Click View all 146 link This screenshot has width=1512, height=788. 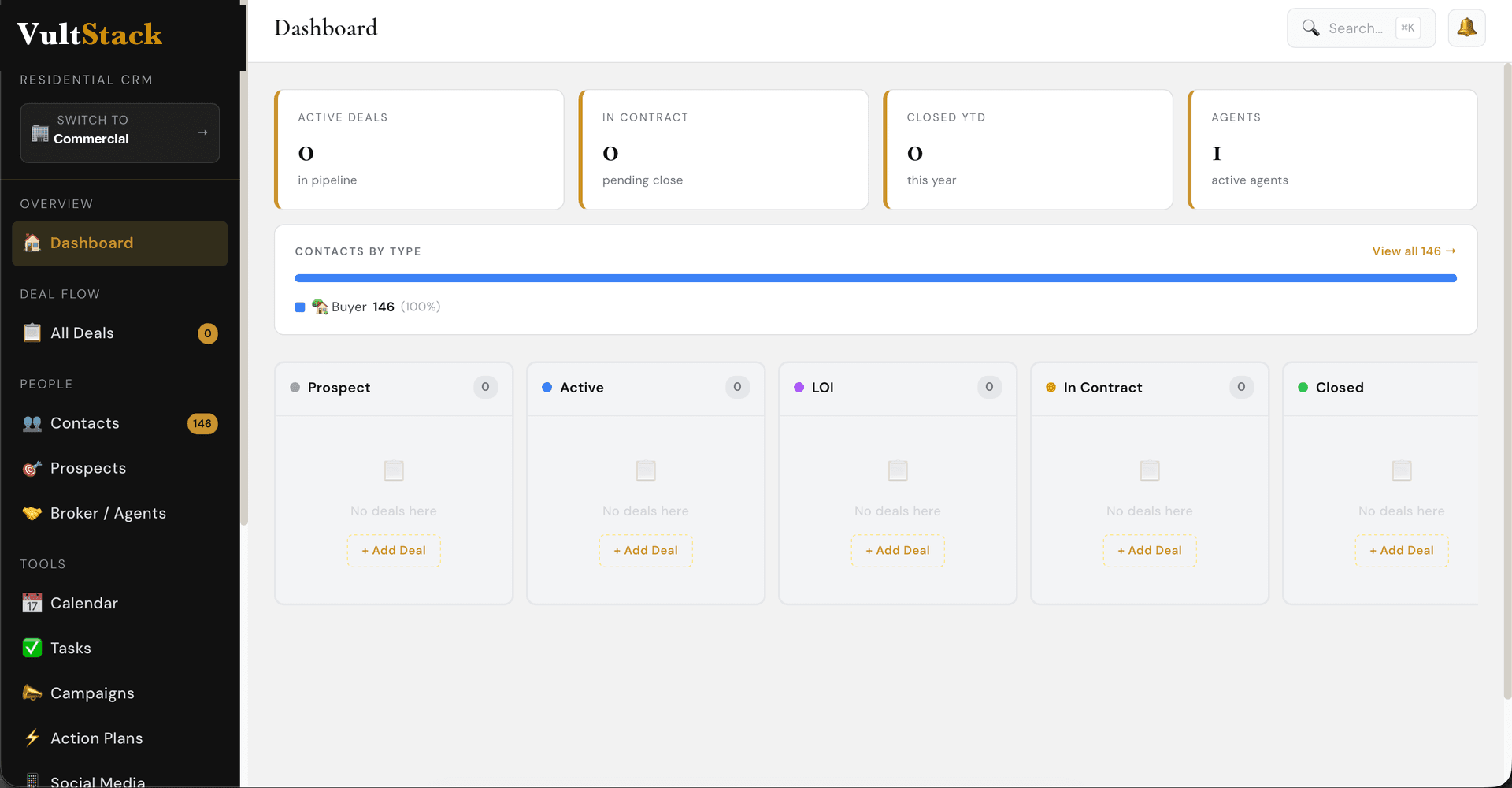(x=1414, y=251)
